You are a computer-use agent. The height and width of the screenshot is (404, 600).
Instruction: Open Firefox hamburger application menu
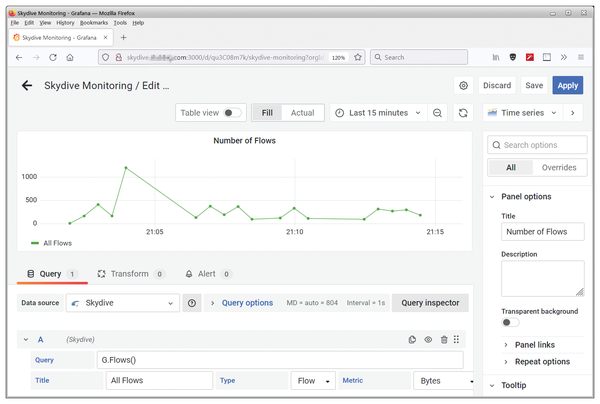581,57
